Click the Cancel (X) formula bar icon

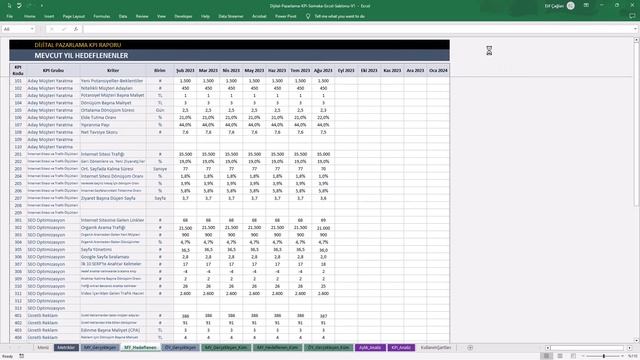52,29
